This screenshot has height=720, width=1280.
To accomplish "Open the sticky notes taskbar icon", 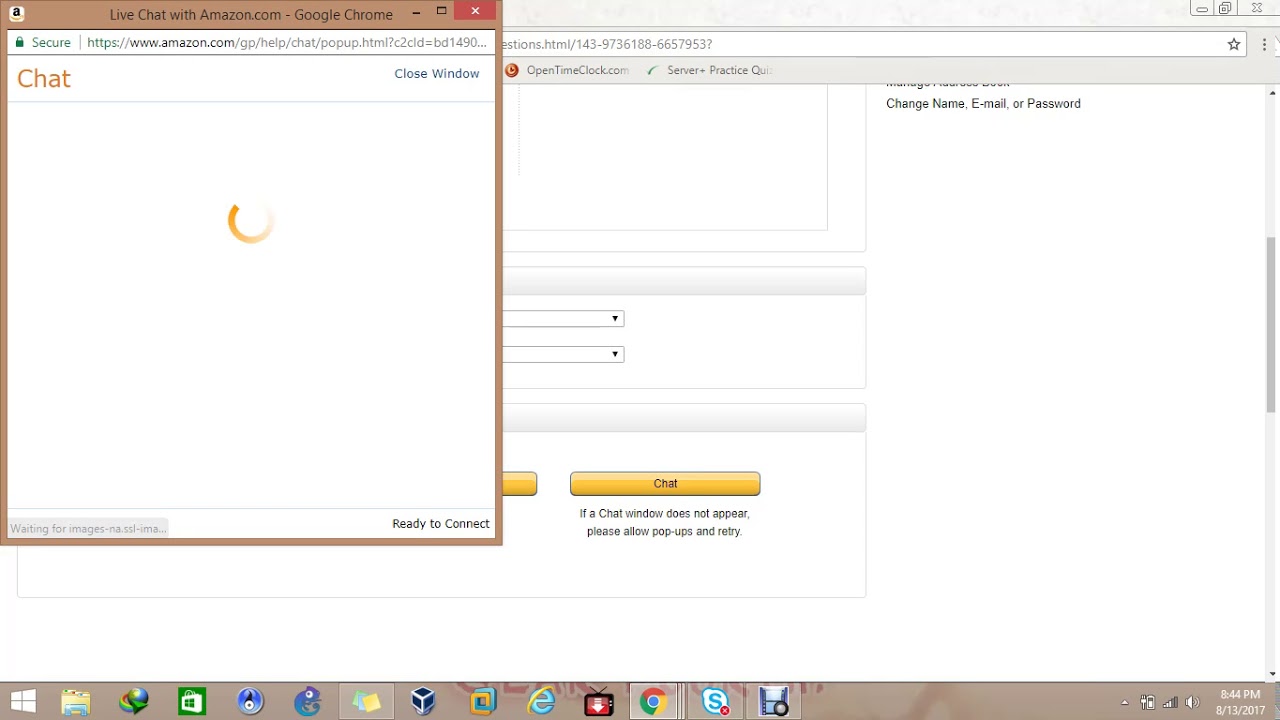I will 366,702.
